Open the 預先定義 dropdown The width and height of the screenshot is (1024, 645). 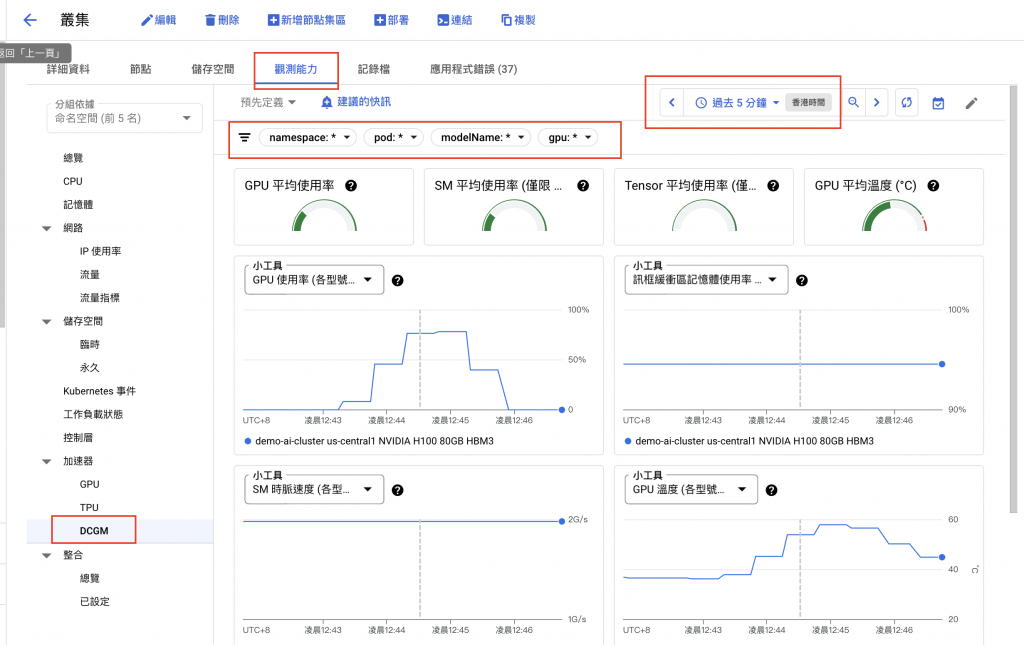268,102
